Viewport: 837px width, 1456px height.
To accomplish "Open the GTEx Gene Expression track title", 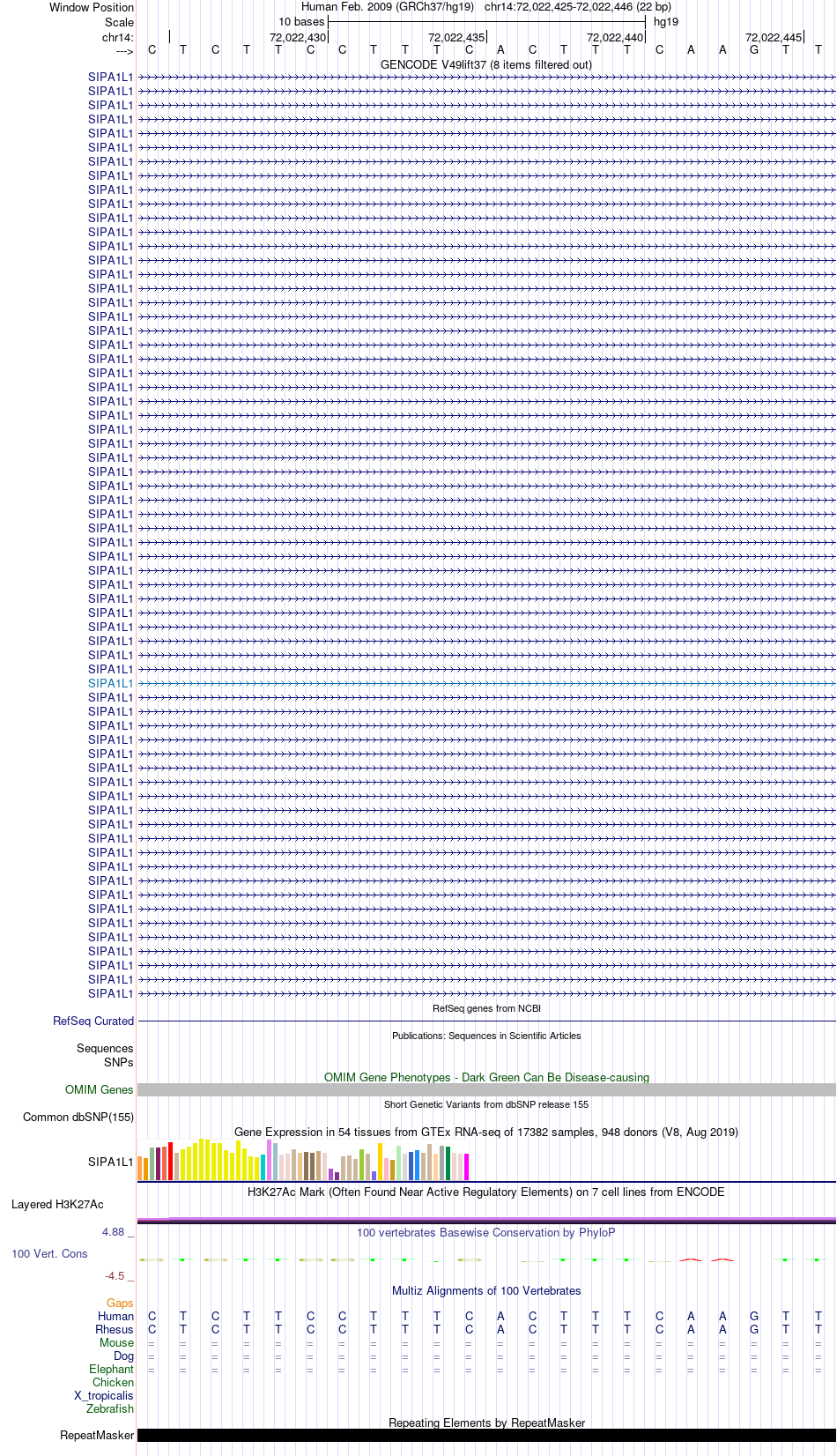I will pyautogui.click(x=486, y=1133).
